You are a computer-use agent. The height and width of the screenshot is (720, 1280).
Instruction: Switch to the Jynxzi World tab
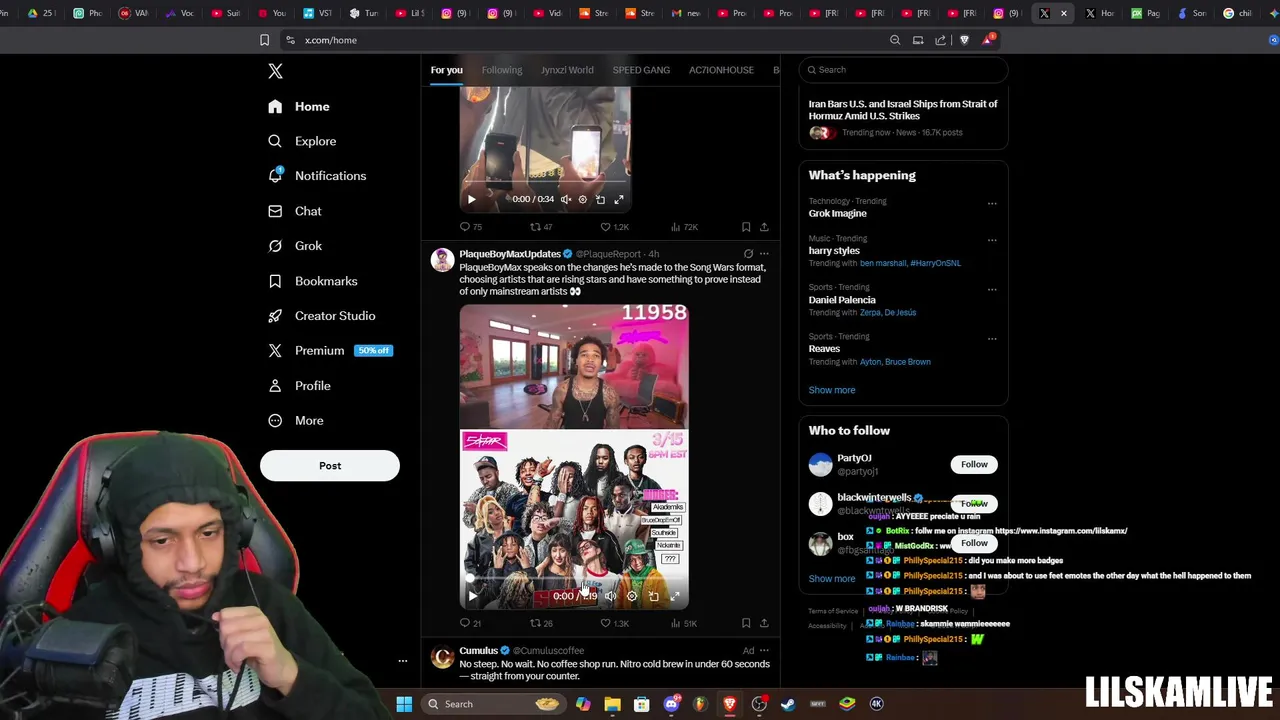pos(567,70)
